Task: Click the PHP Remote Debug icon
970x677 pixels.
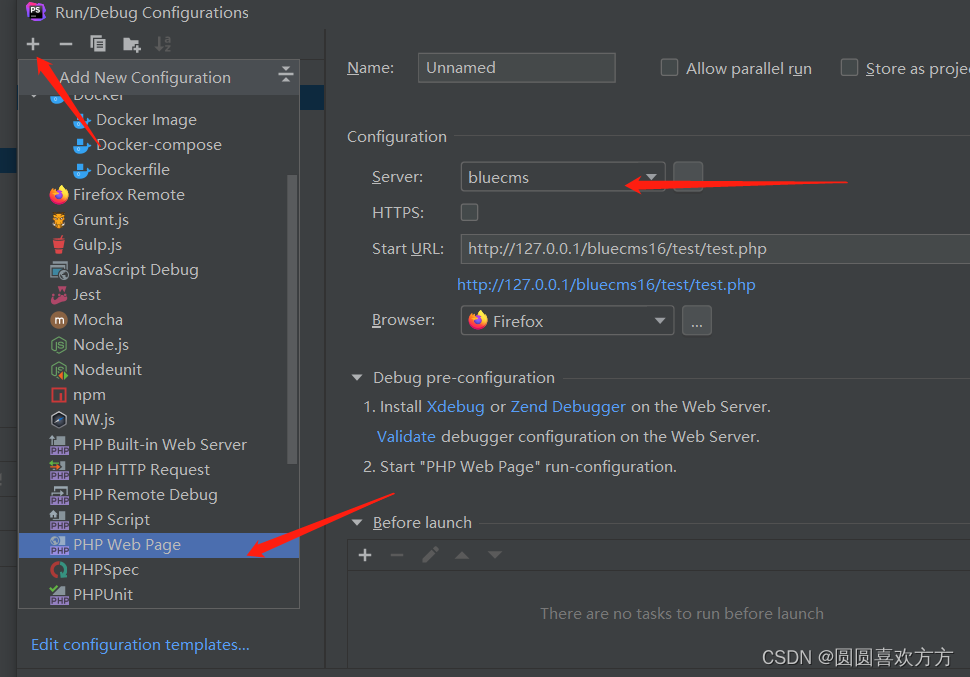Action: click(x=59, y=495)
